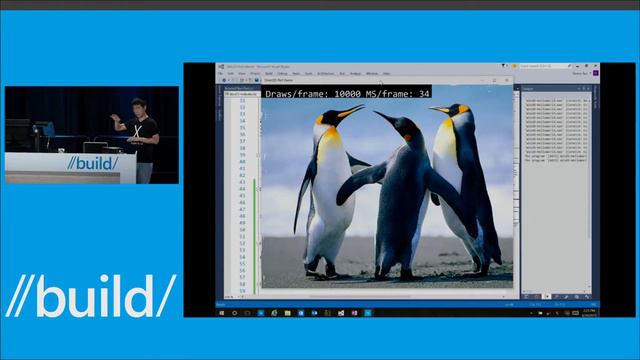Open the Debug menu

(x=282, y=73)
